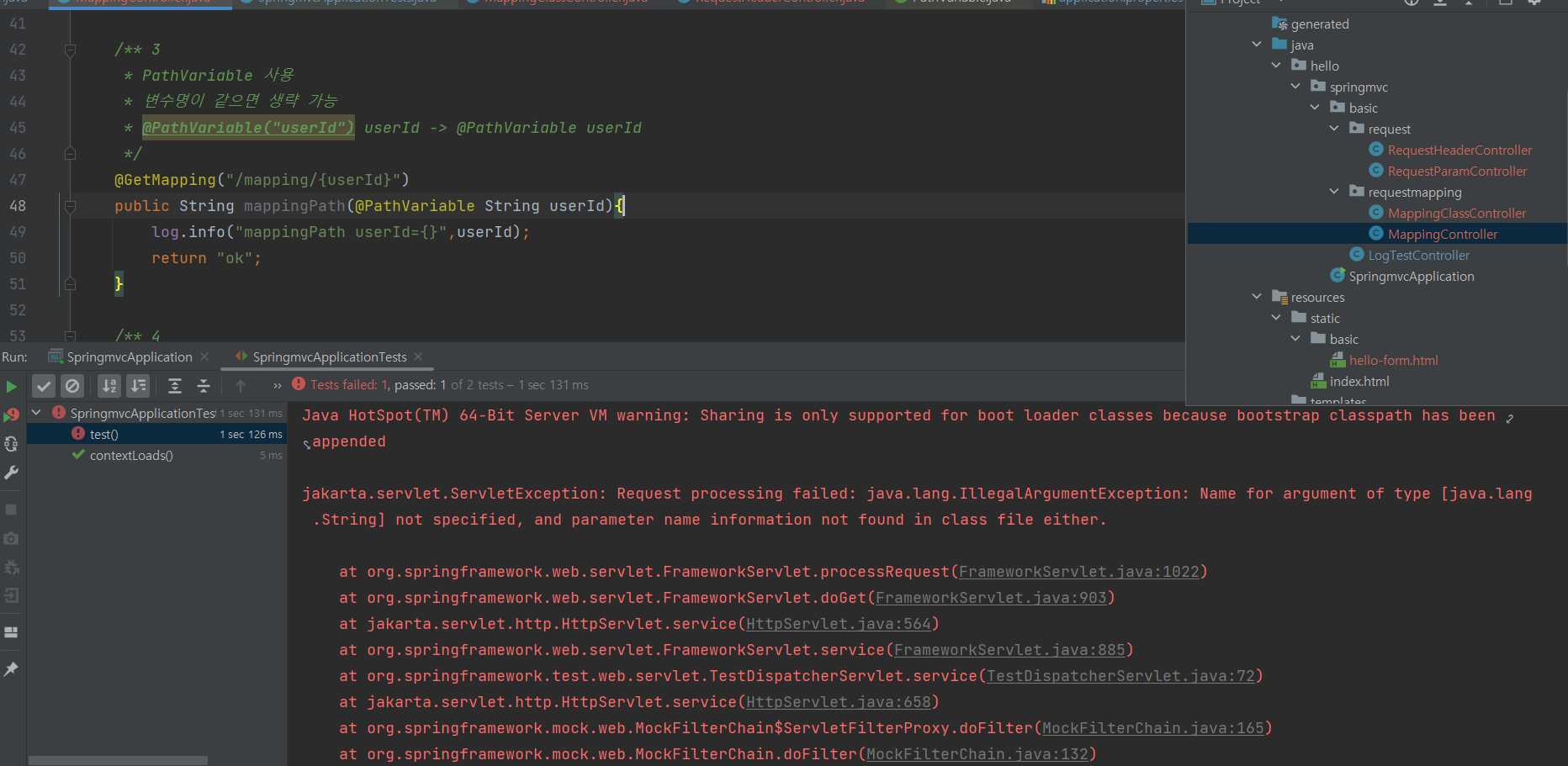Viewport: 1568px width, 766px height.
Task: Fold the Javadoc comment at line 42
Action: [x=71, y=50]
